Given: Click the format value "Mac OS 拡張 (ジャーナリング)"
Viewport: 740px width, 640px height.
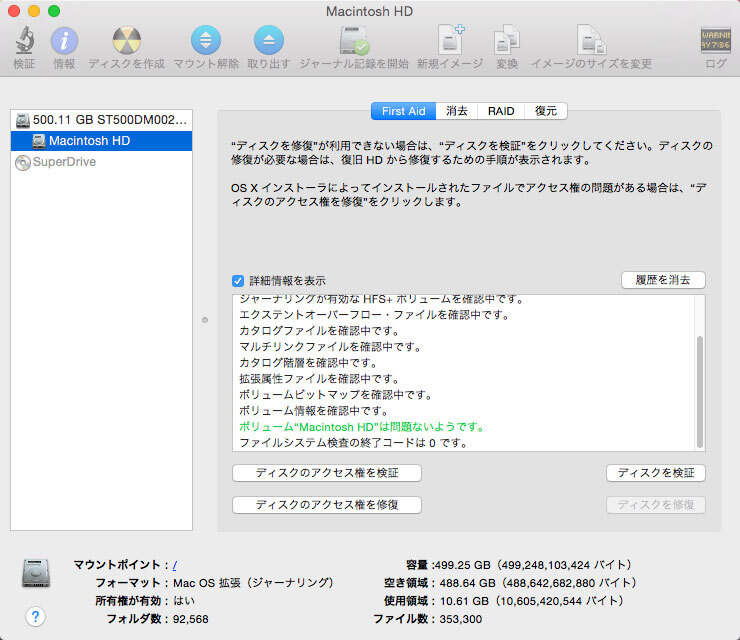Looking at the screenshot, I should (253, 583).
